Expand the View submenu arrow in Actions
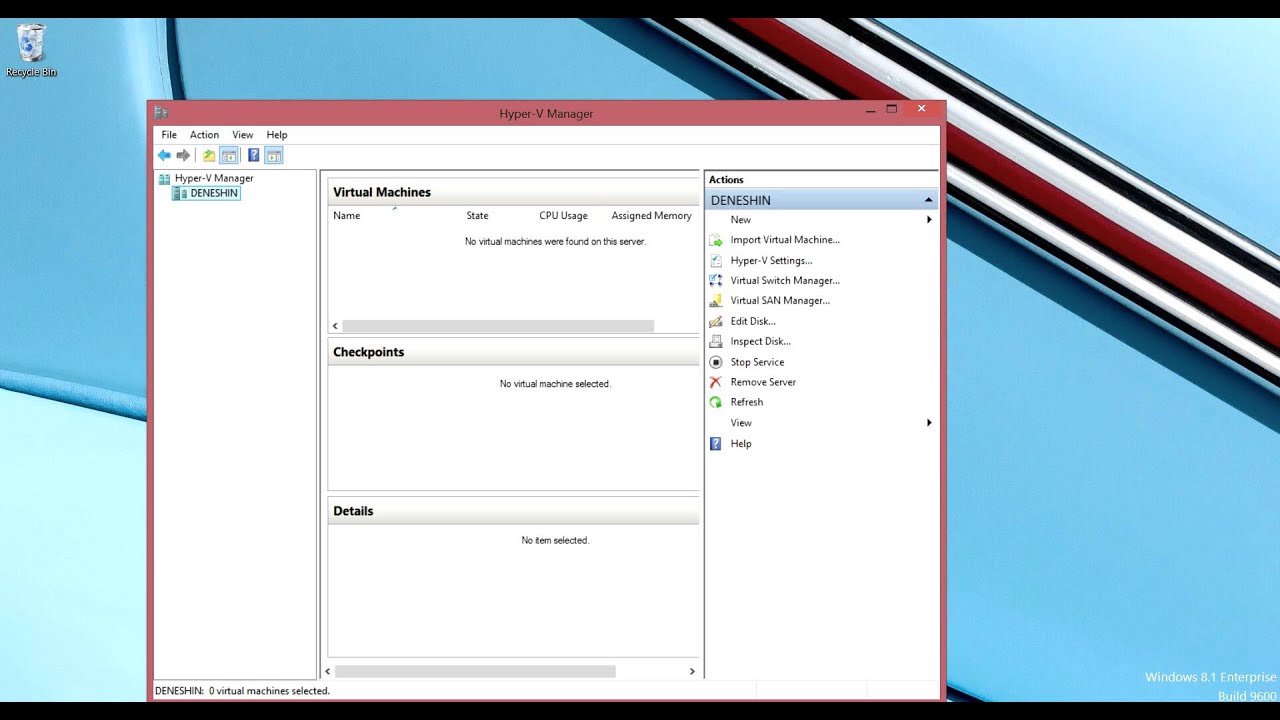The width and height of the screenshot is (1280, 720). coord(929,423)
